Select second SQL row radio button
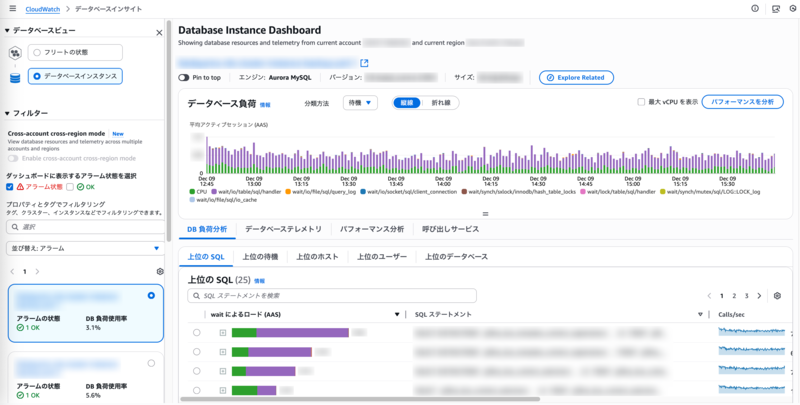Screen dimensions: 800x405 pyautogui.click(x=197, y=352)
